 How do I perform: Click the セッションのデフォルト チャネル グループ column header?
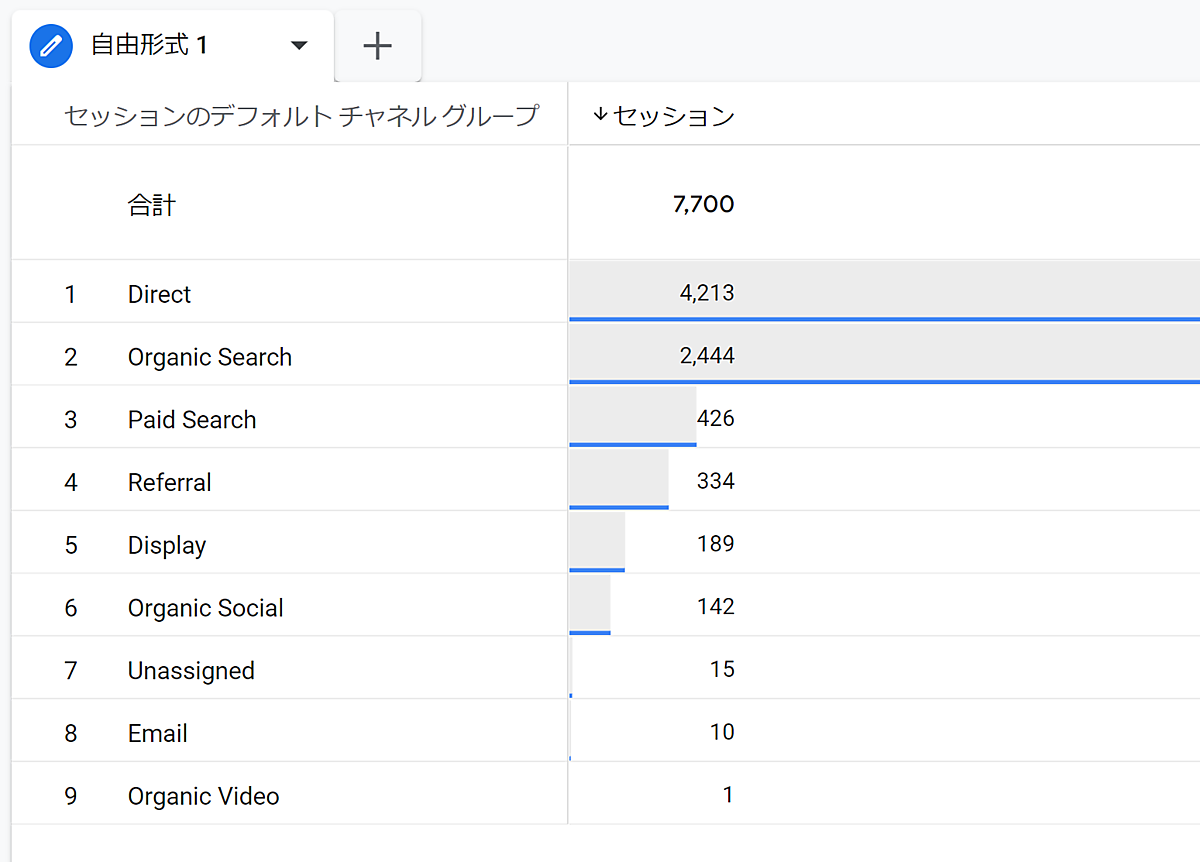301,116
